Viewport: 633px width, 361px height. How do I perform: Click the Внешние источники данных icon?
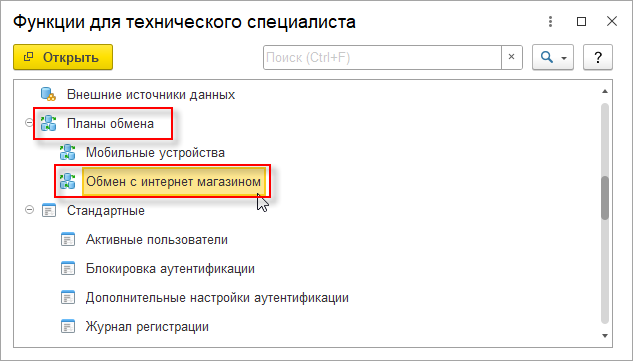pyautogui.click(x=48, y=94)
